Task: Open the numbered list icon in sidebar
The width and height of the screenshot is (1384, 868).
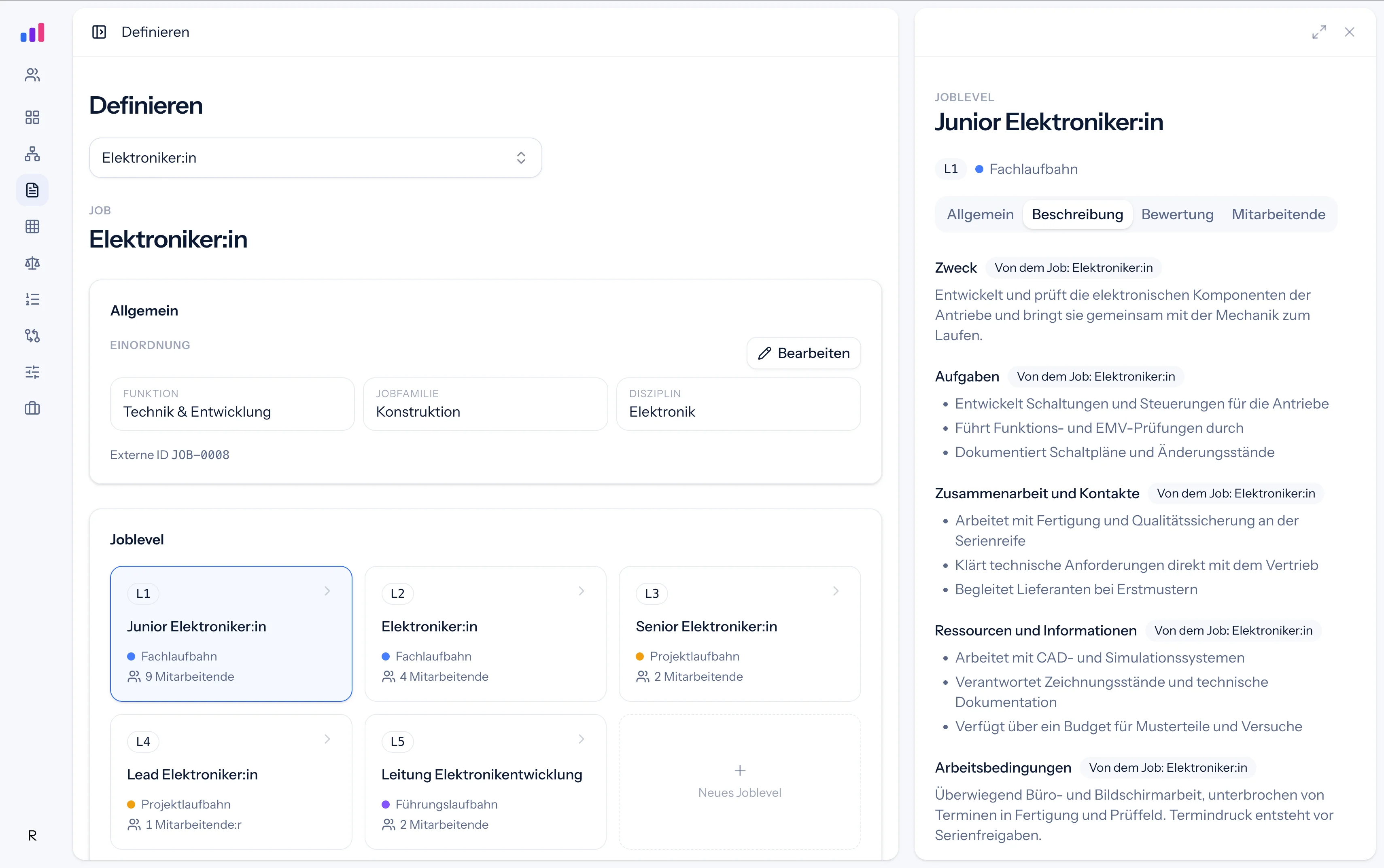Action: 32,299
